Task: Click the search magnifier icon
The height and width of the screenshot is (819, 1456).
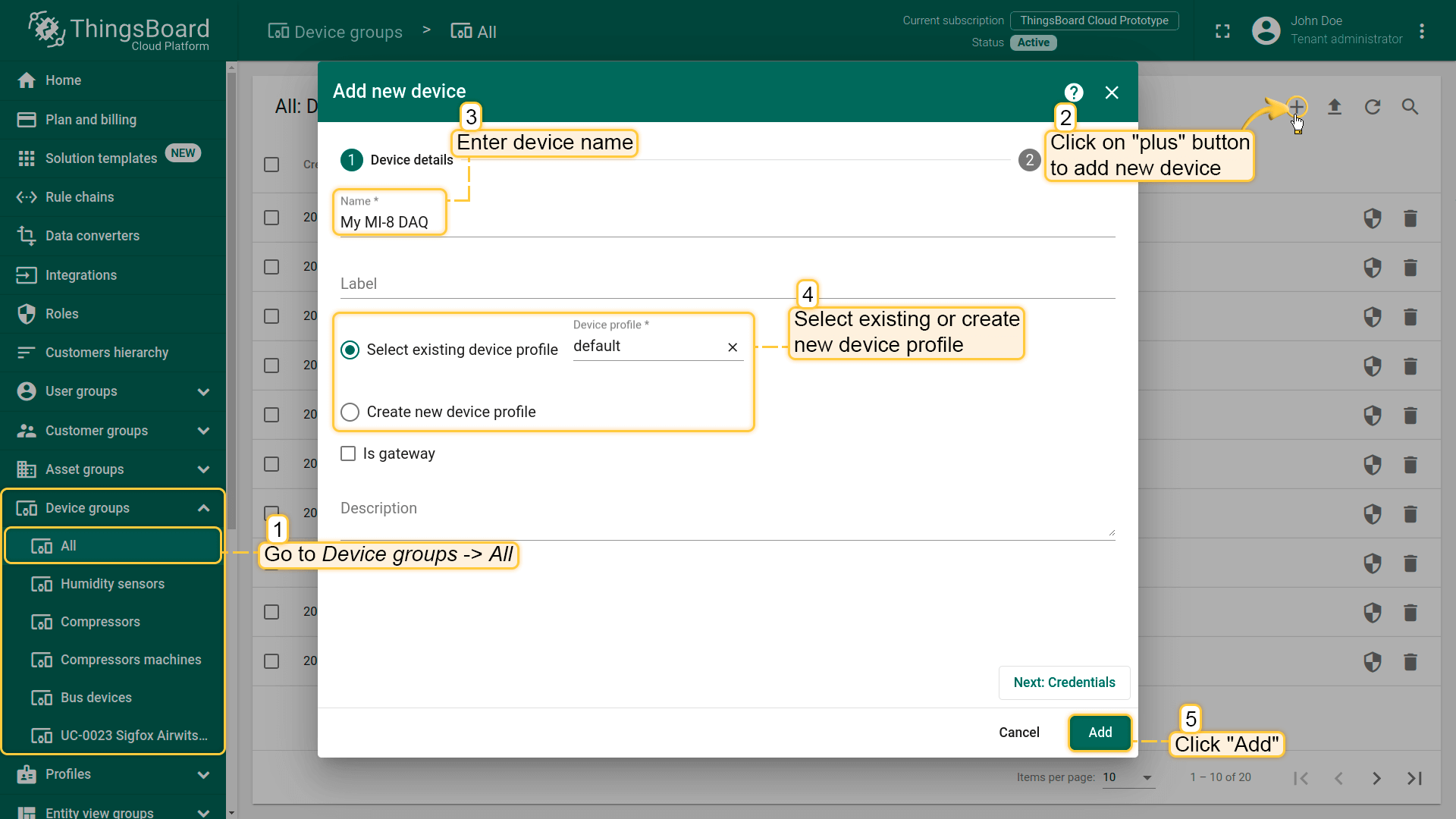Action: coord(1410,107)
